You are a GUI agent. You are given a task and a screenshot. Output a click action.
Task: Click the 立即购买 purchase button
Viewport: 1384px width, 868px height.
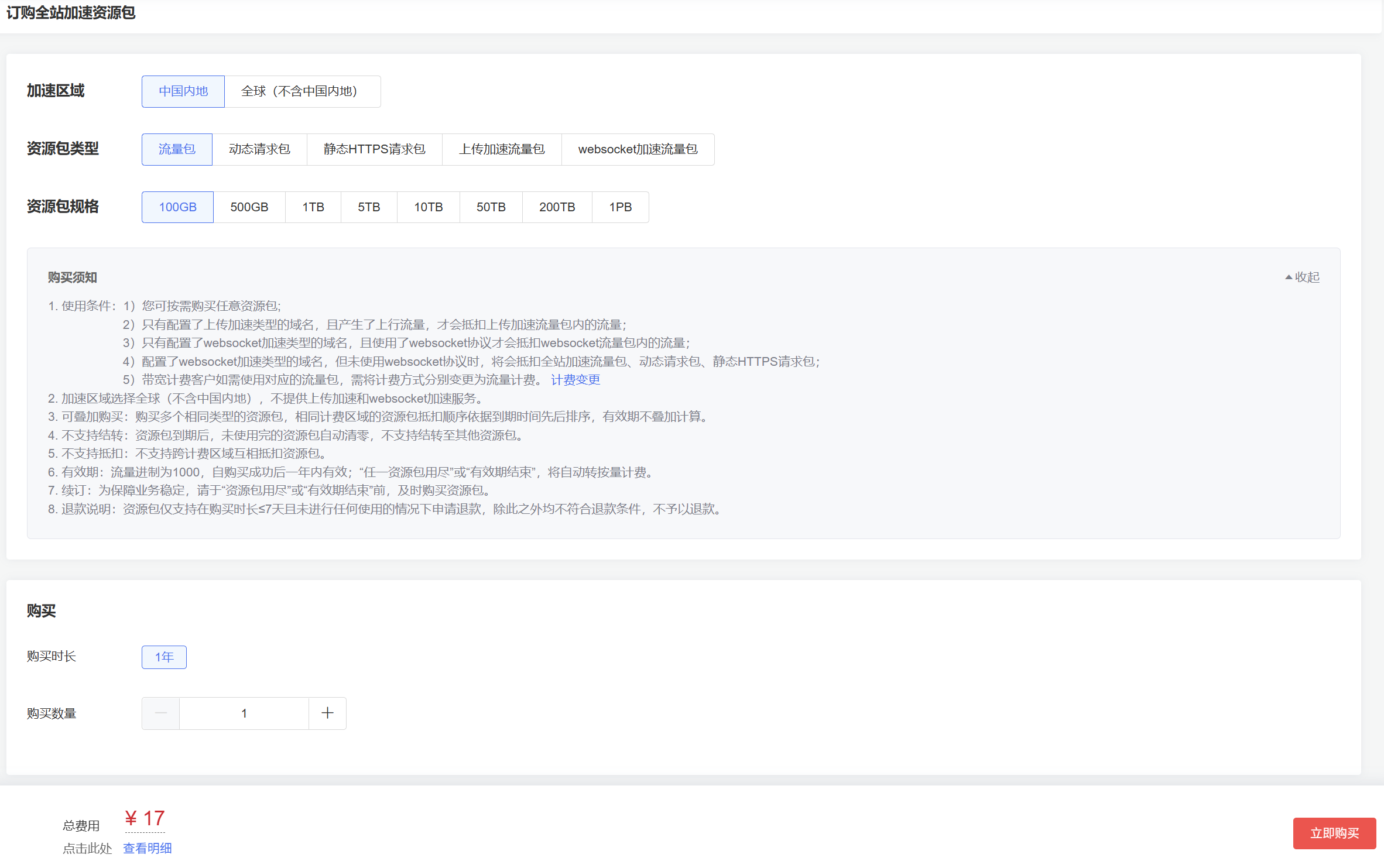click(1335, 833)
